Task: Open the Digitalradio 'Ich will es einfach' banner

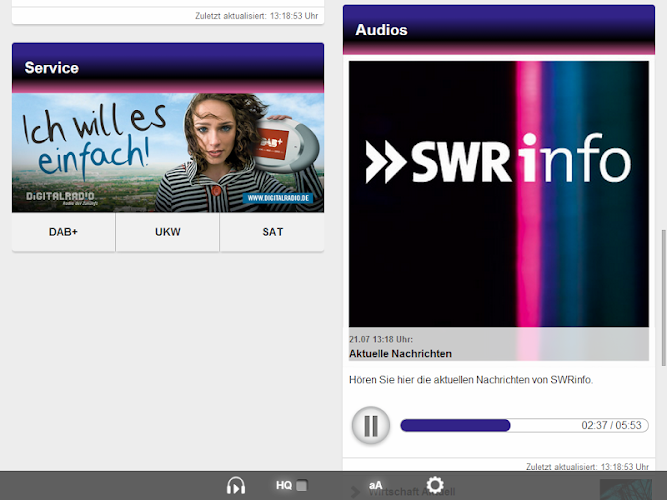Action: click(168, 153)
